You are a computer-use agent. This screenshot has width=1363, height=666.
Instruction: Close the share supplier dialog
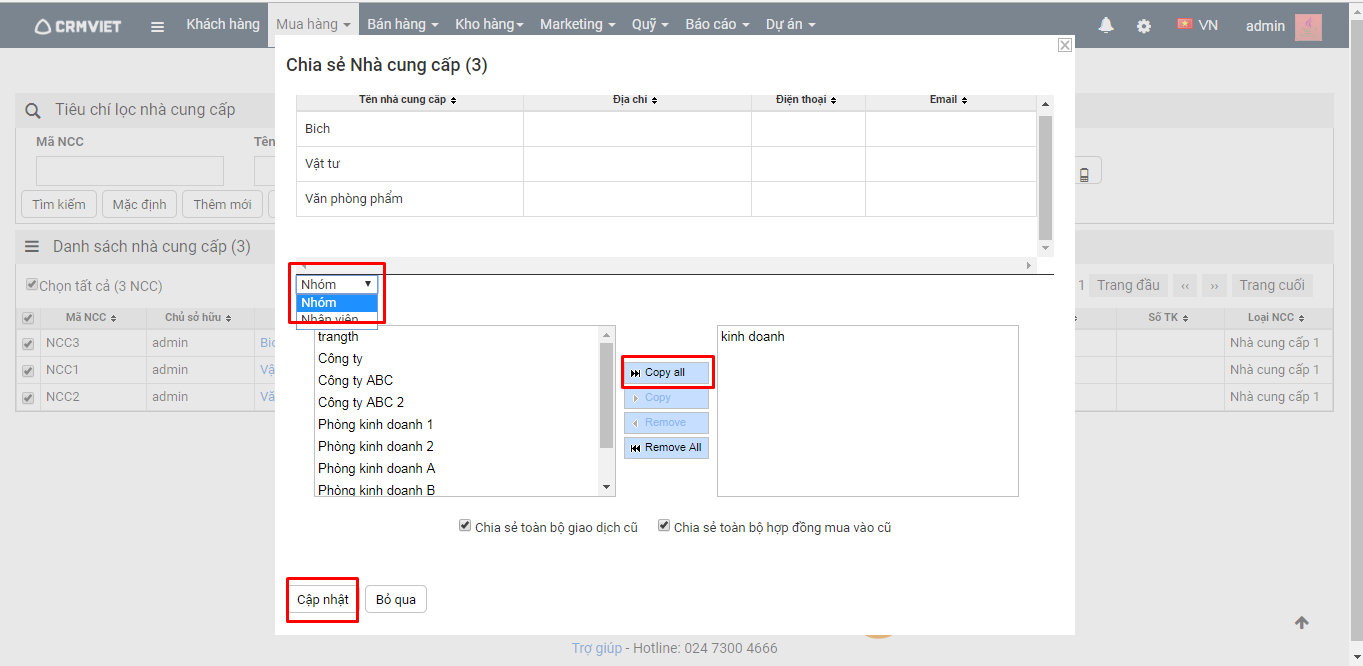pos(1064,45)
